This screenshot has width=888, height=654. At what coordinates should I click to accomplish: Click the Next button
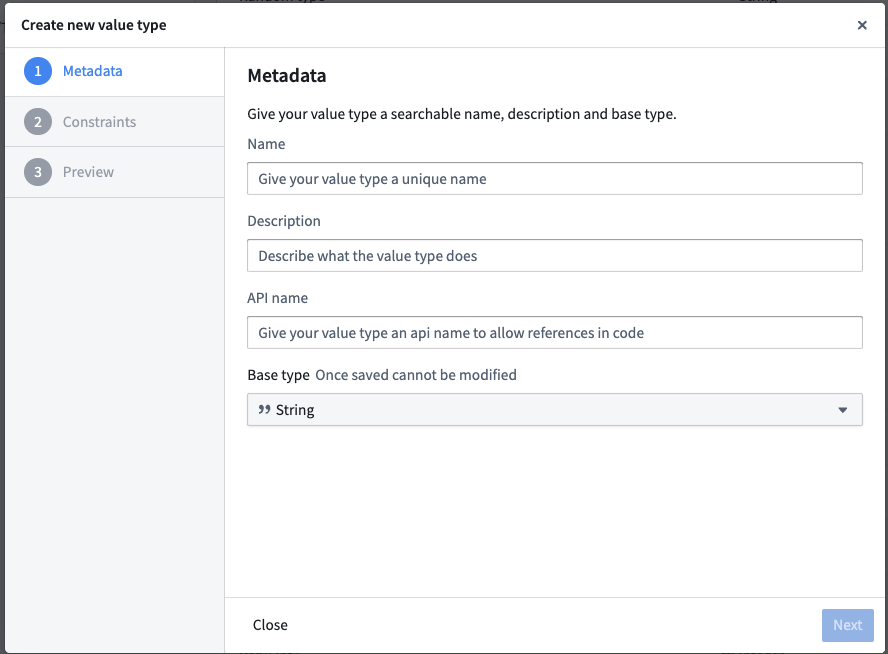847,625
